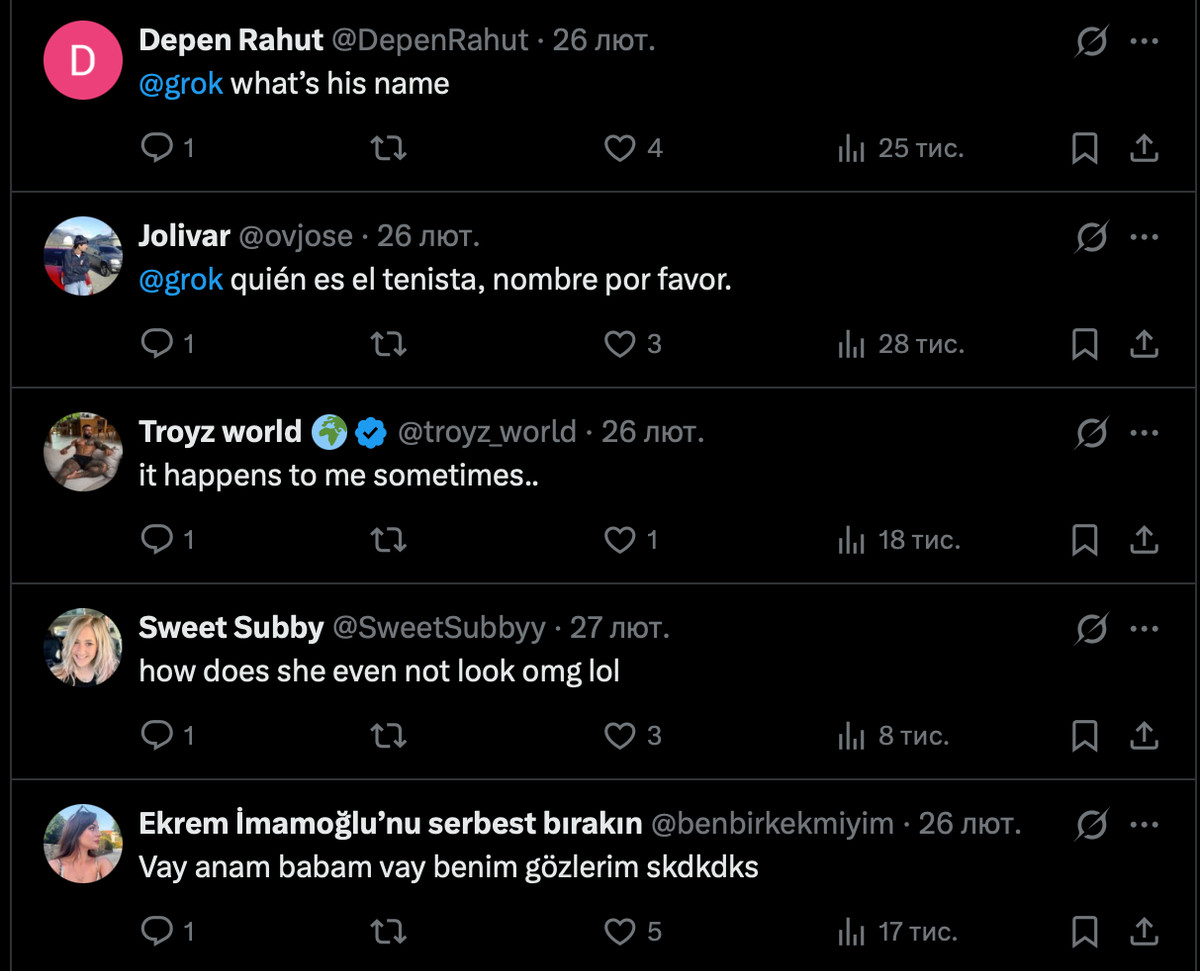
Task: Open more options menu on Depen Rahut tweet
Action: pyautogui.click(x=1143, y=41)
